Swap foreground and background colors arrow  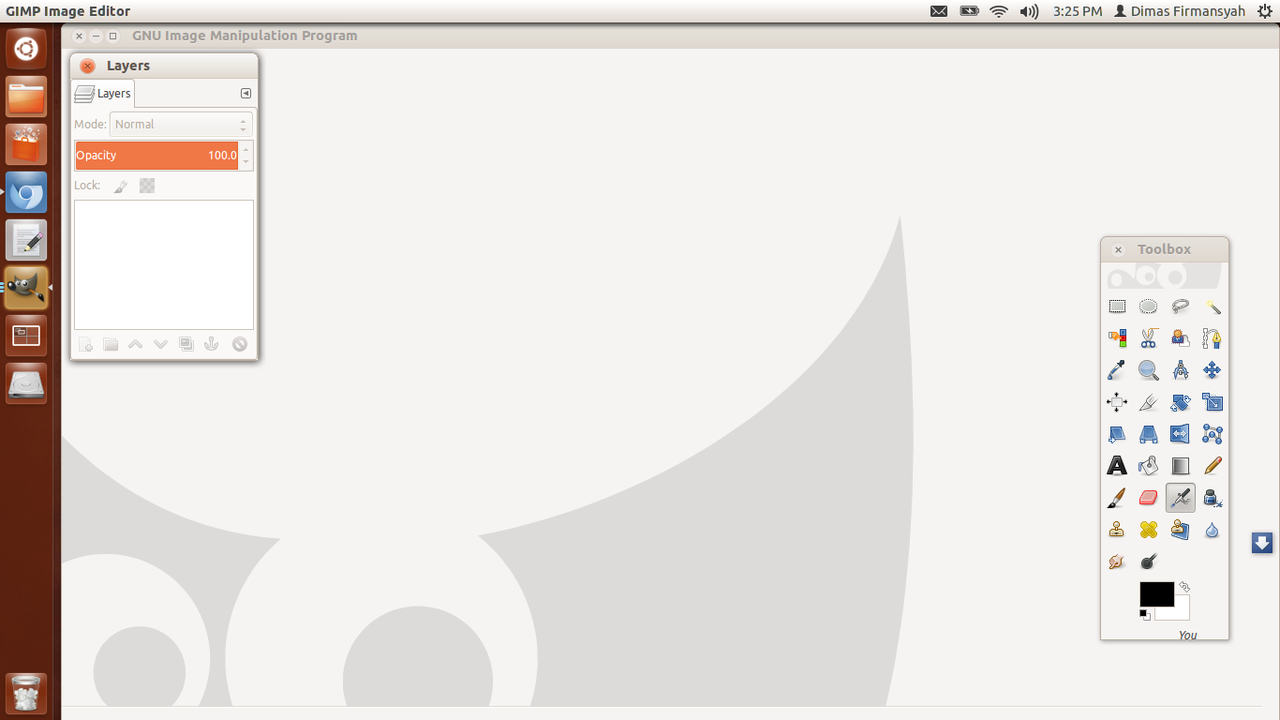[1185, 587]
